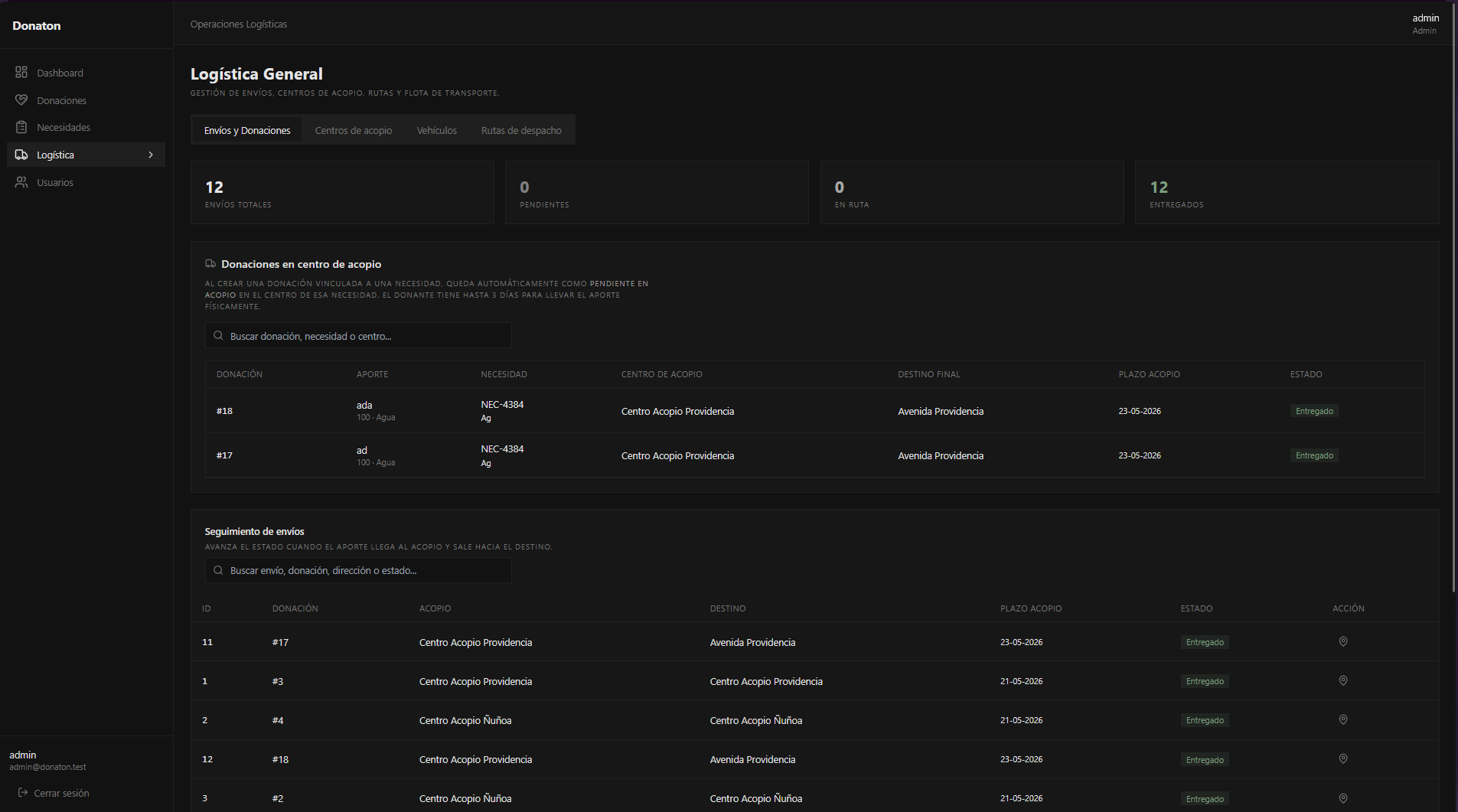The width and height of the screenshot is (1458, 812).
Task: Click donation #4 in the shipments table
Action: coord(278,720)
